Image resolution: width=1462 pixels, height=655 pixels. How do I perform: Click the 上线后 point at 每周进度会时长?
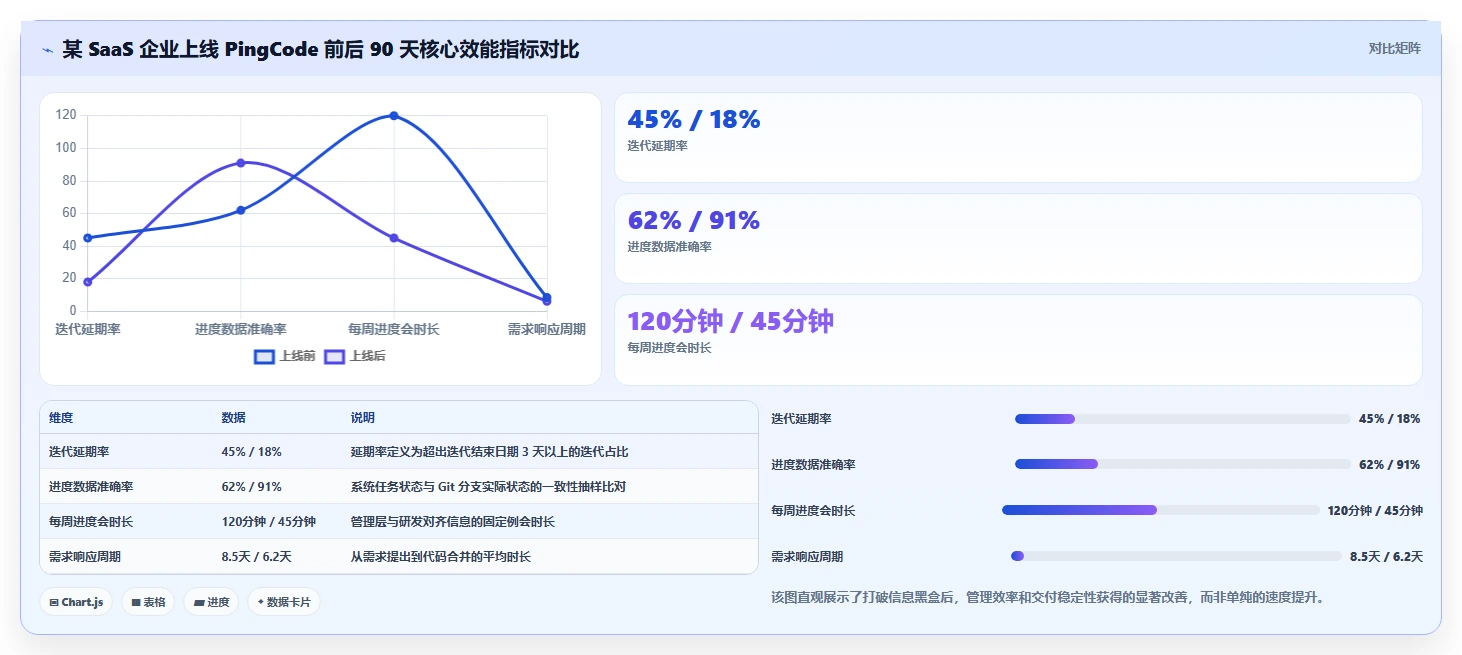(x=394, y=238)
